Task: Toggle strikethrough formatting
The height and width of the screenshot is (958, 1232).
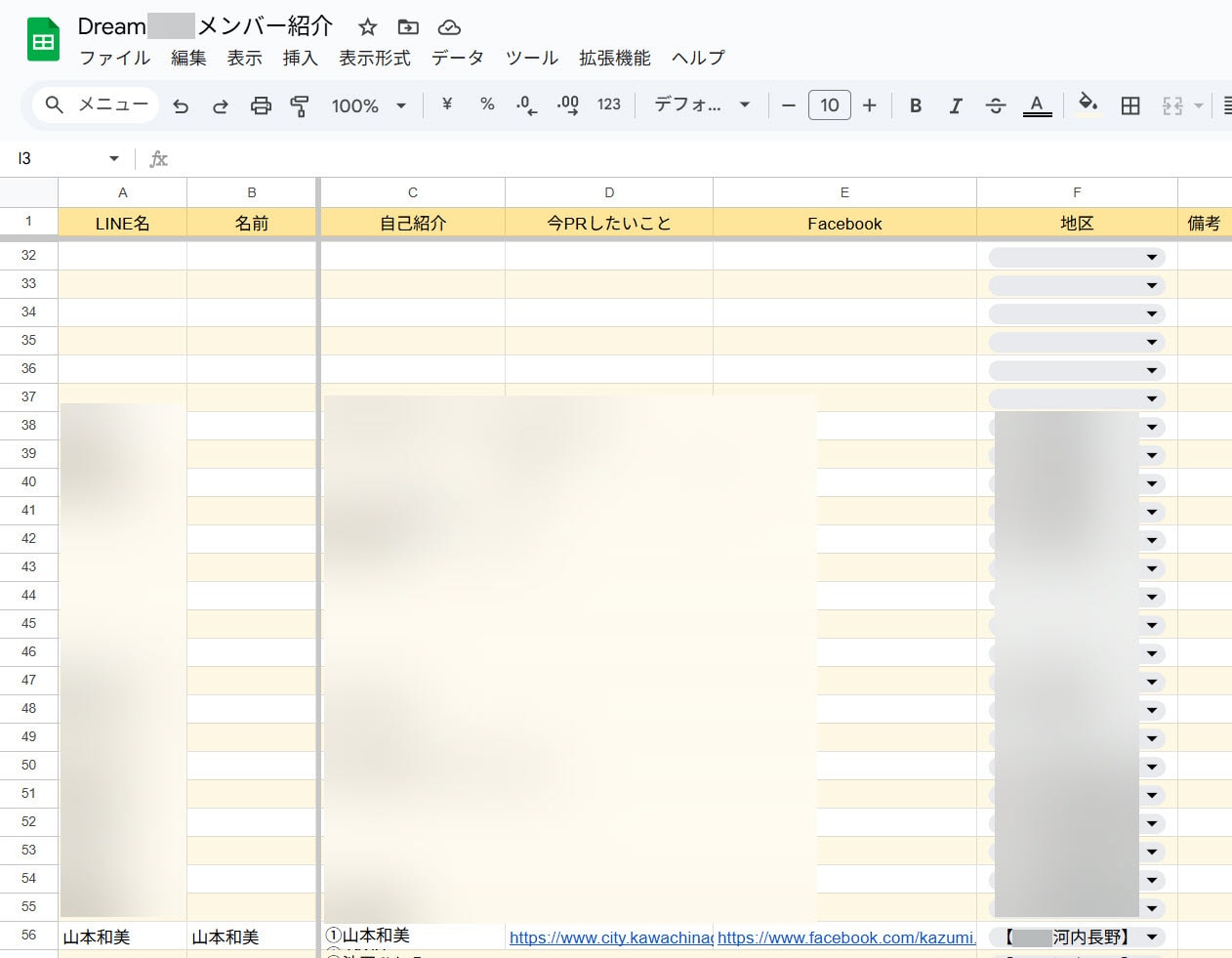Action: [996, 105]
